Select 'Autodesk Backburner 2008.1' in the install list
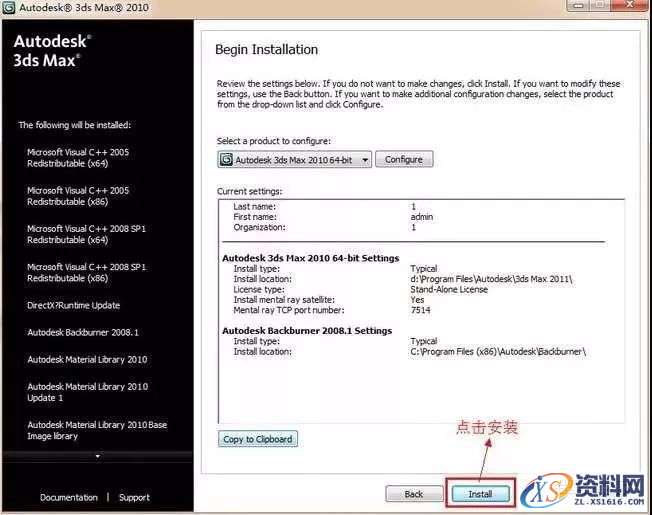Screen dimensions: 652x515 (83, 333)
